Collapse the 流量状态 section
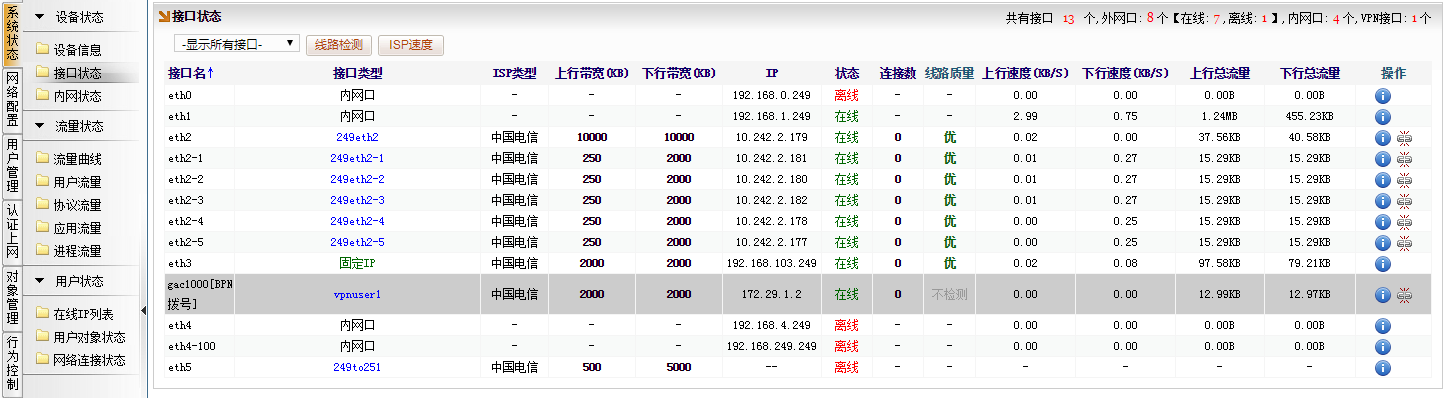This screenshot has height=403, width=1446. pos(40,127)
